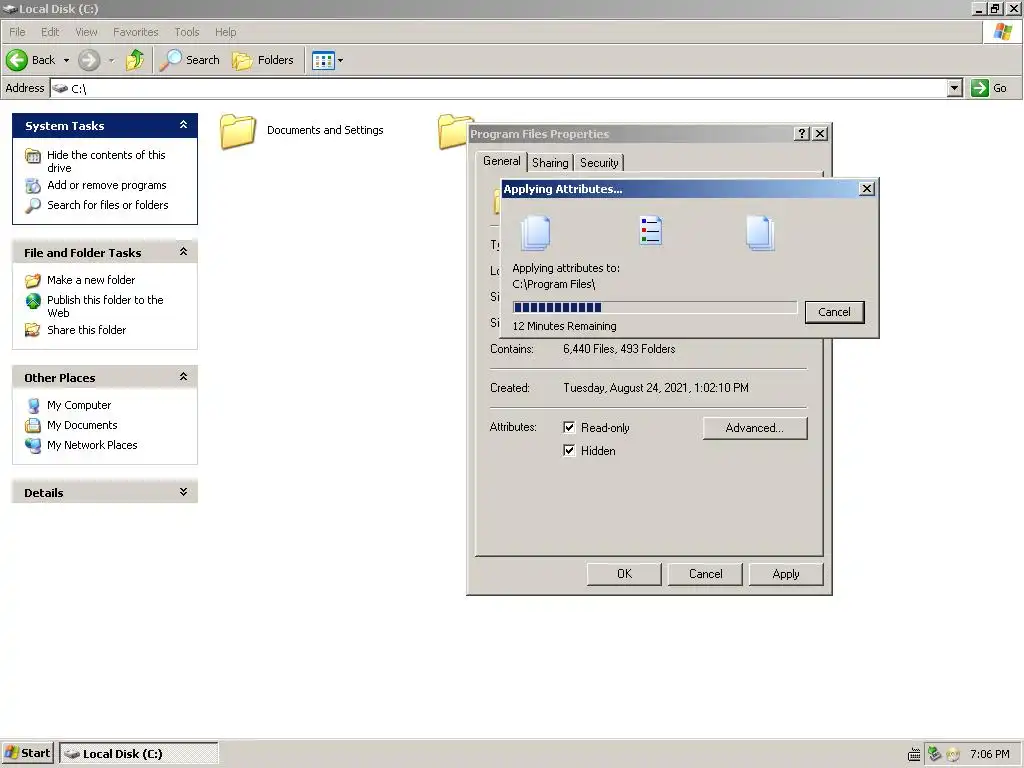Image resolution: width=1024 pixels, height=768 pixels.
Task: Click the keyboard tray icon
Action: pyautogui.click(x=914, y=755)
